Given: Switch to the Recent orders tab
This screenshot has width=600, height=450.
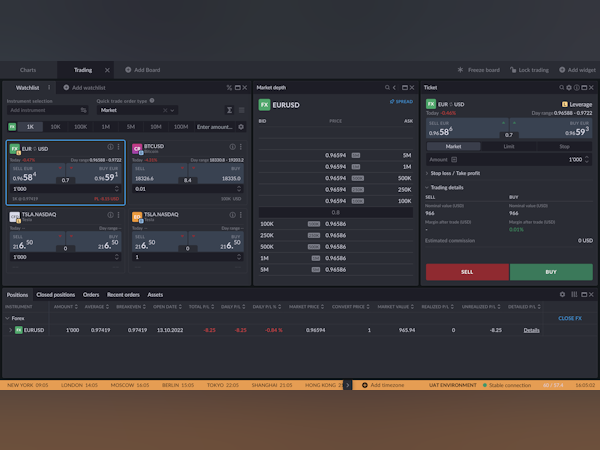Looking at the screenshot, I should [123, 295].
